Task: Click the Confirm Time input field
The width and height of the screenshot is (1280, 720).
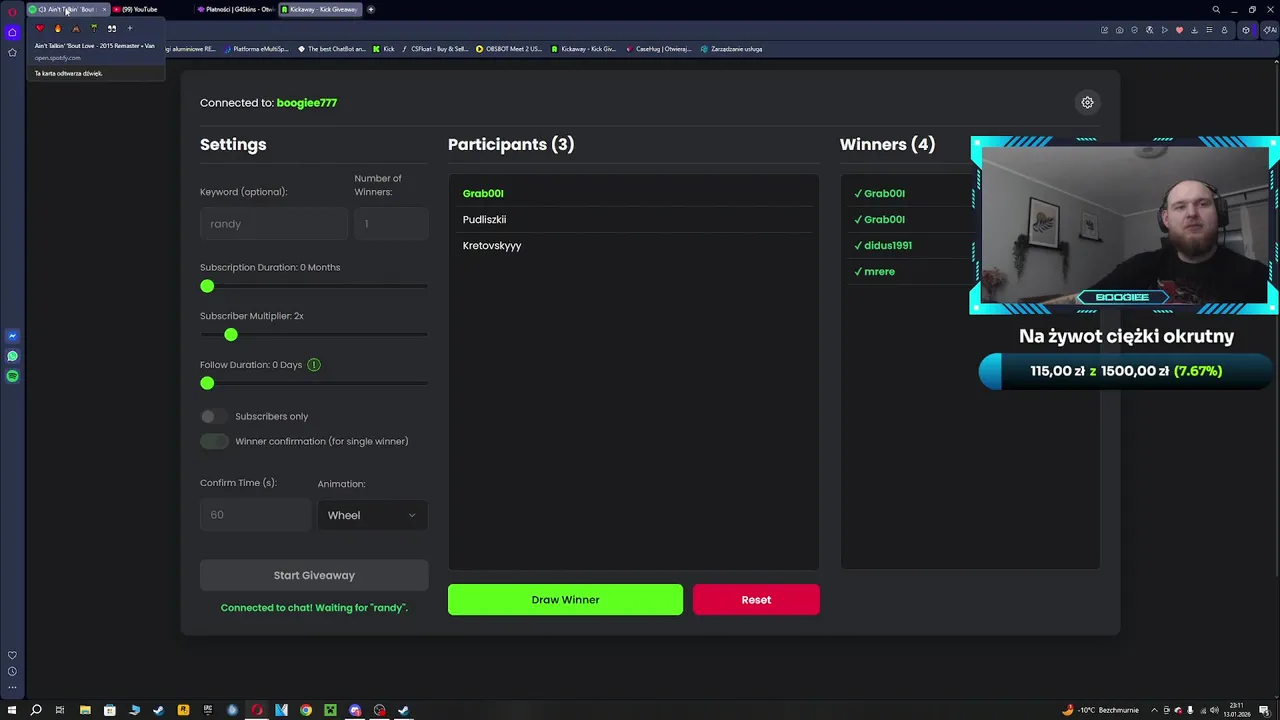Action: 255,515
